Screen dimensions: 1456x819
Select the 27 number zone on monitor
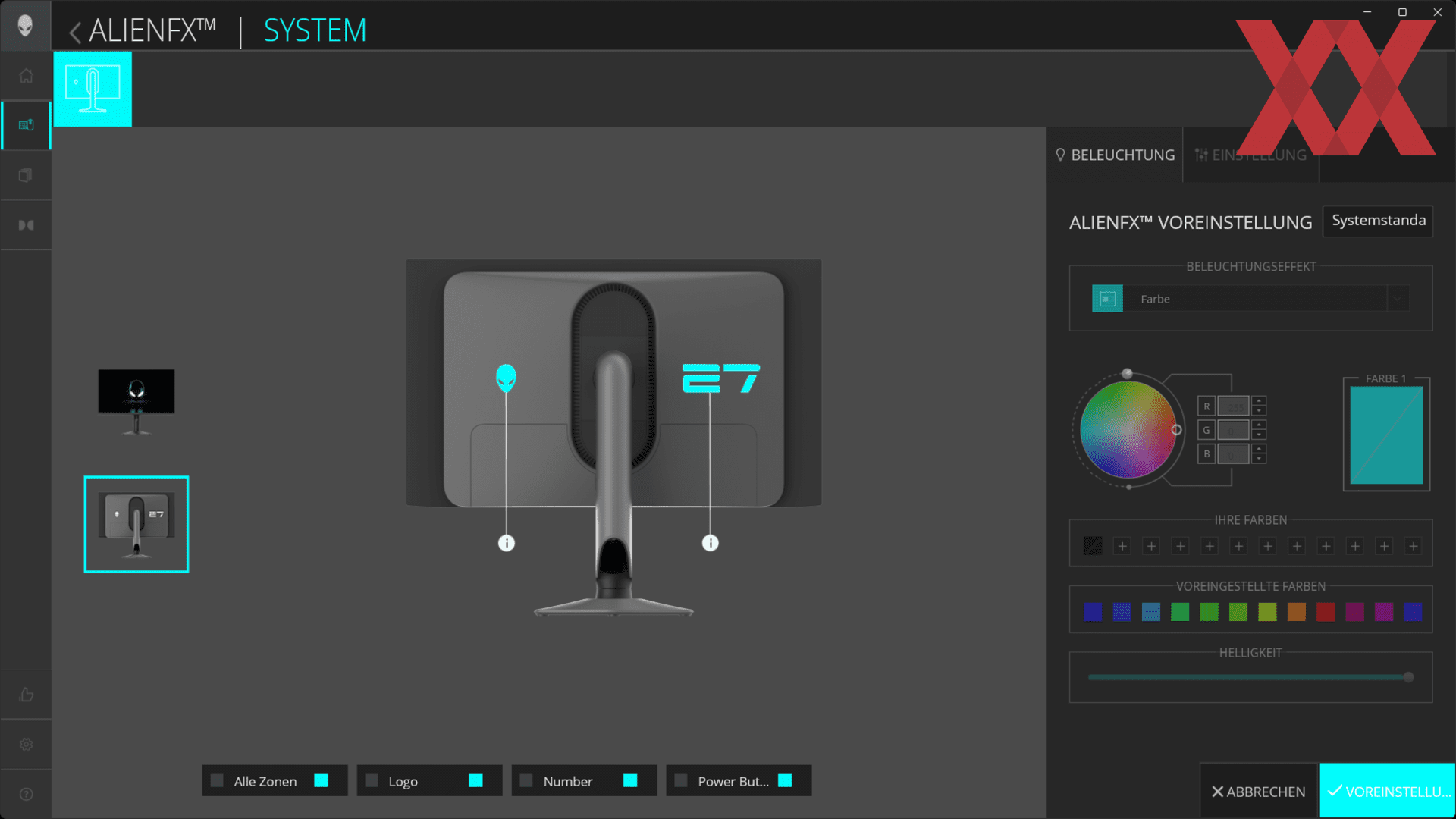[720, 378]
